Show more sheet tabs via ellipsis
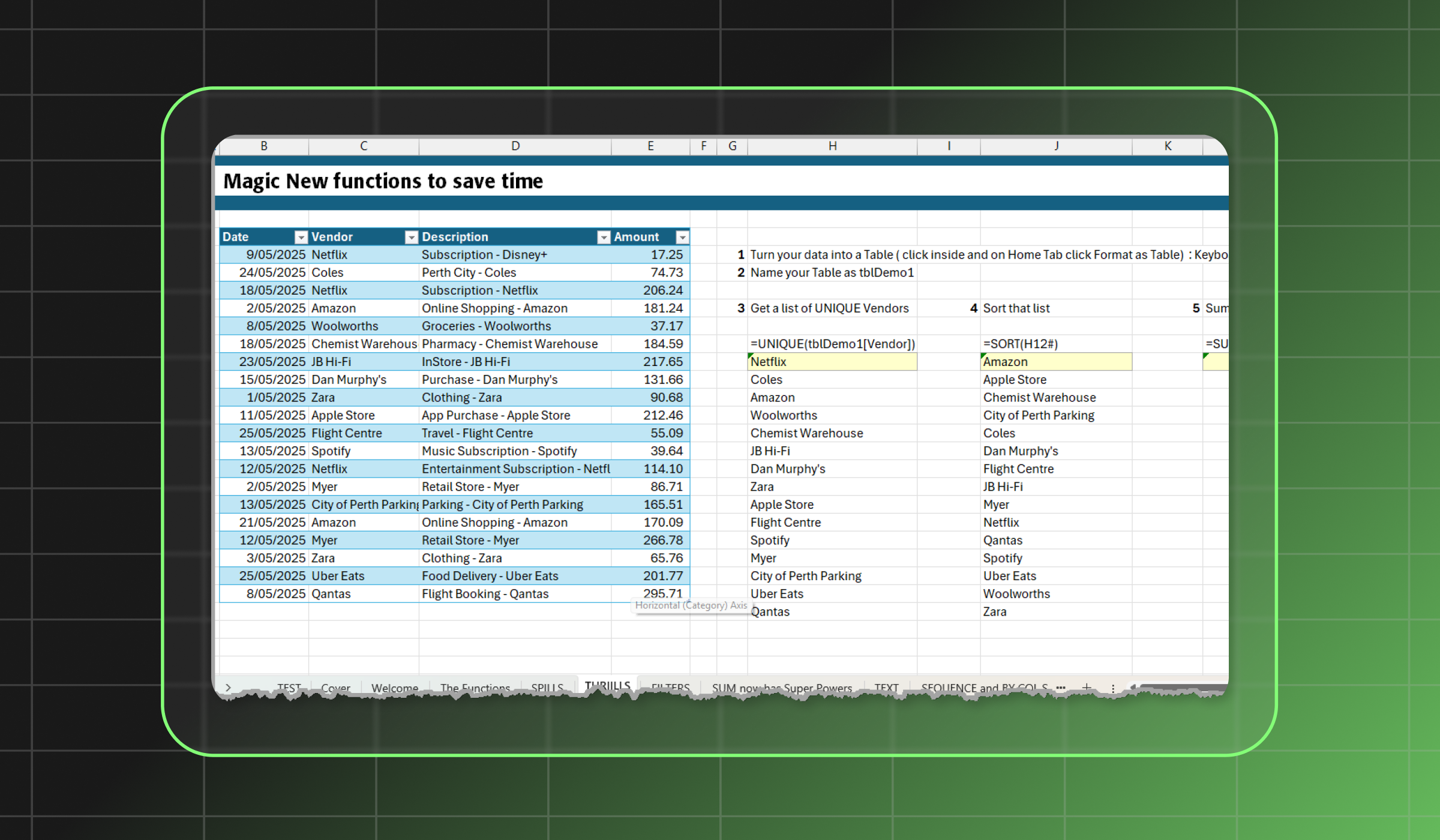This screenshot has width=1440, height=840. [1061, 688]
